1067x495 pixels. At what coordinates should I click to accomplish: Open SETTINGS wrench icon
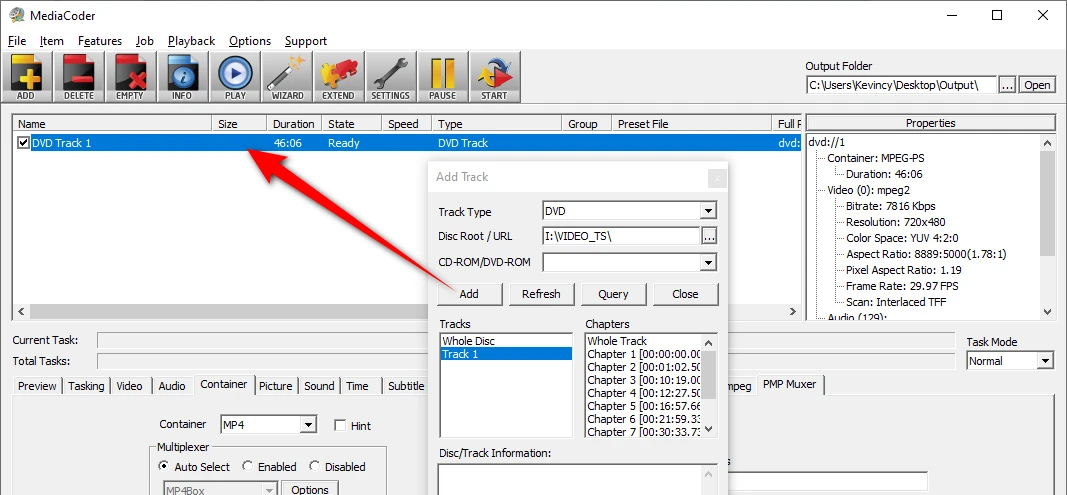tap(391, 77)
